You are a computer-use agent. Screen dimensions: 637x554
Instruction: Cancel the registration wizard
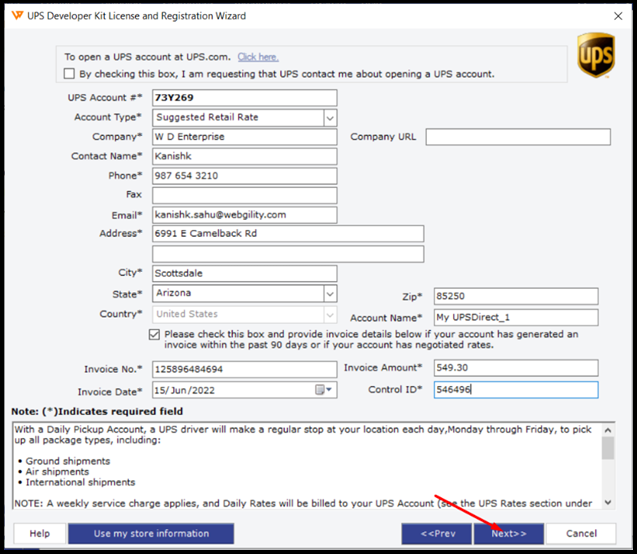click(x=581, y=533)
